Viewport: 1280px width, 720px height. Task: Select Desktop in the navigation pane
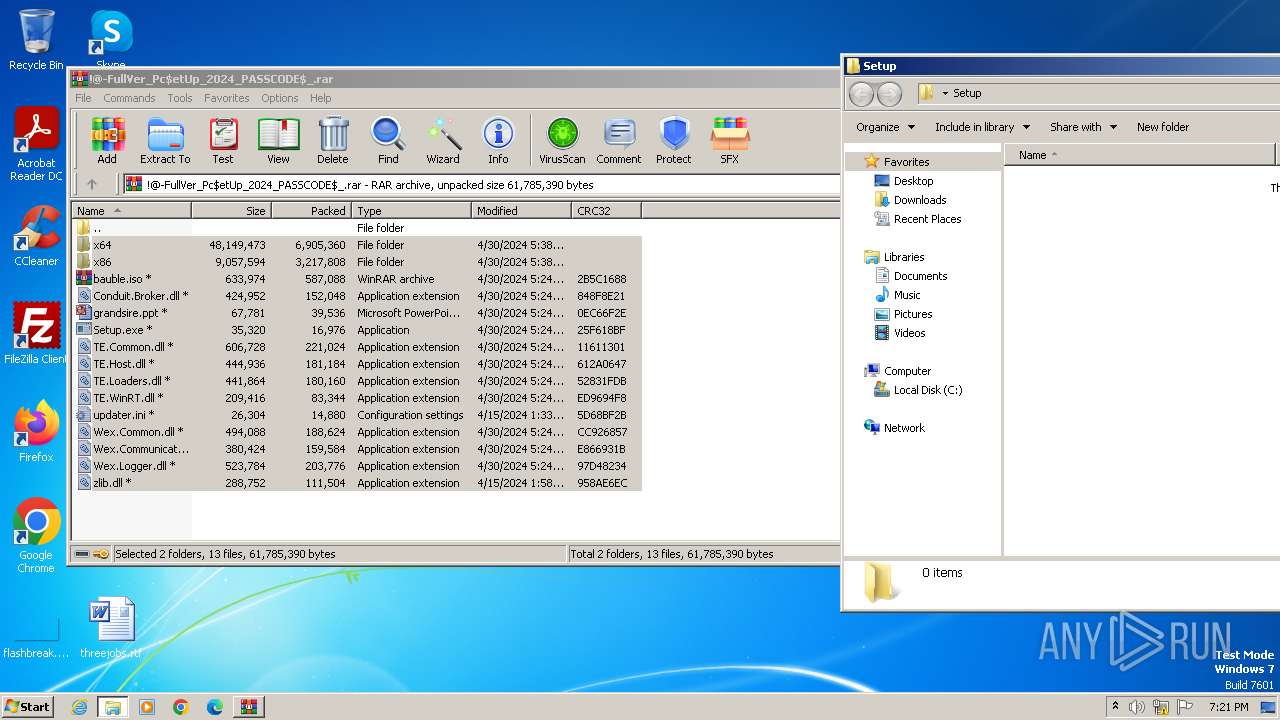[x=913, y=181]
